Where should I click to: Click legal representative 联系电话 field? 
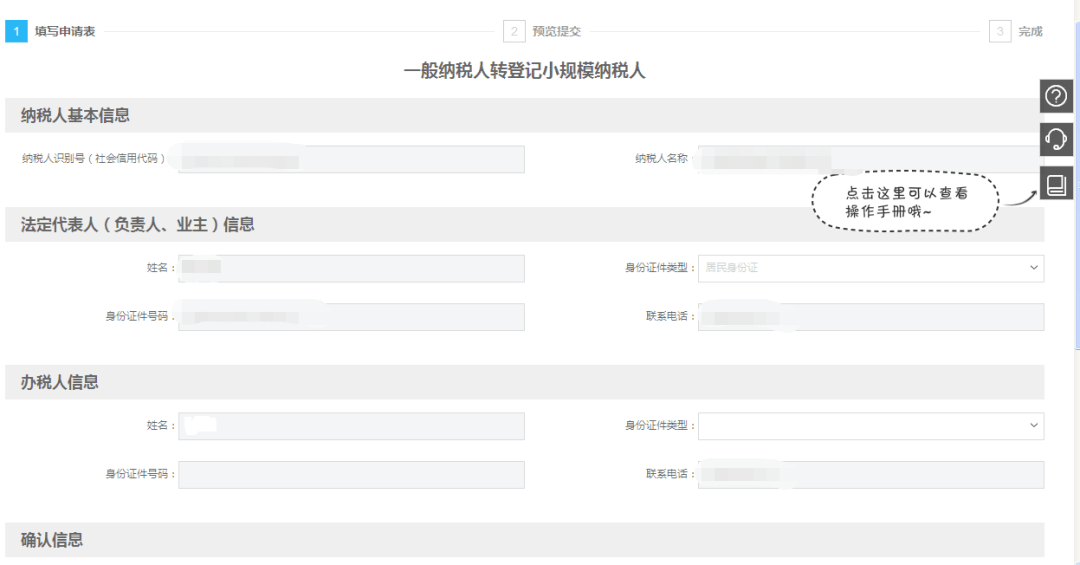(x=871, y=317)
